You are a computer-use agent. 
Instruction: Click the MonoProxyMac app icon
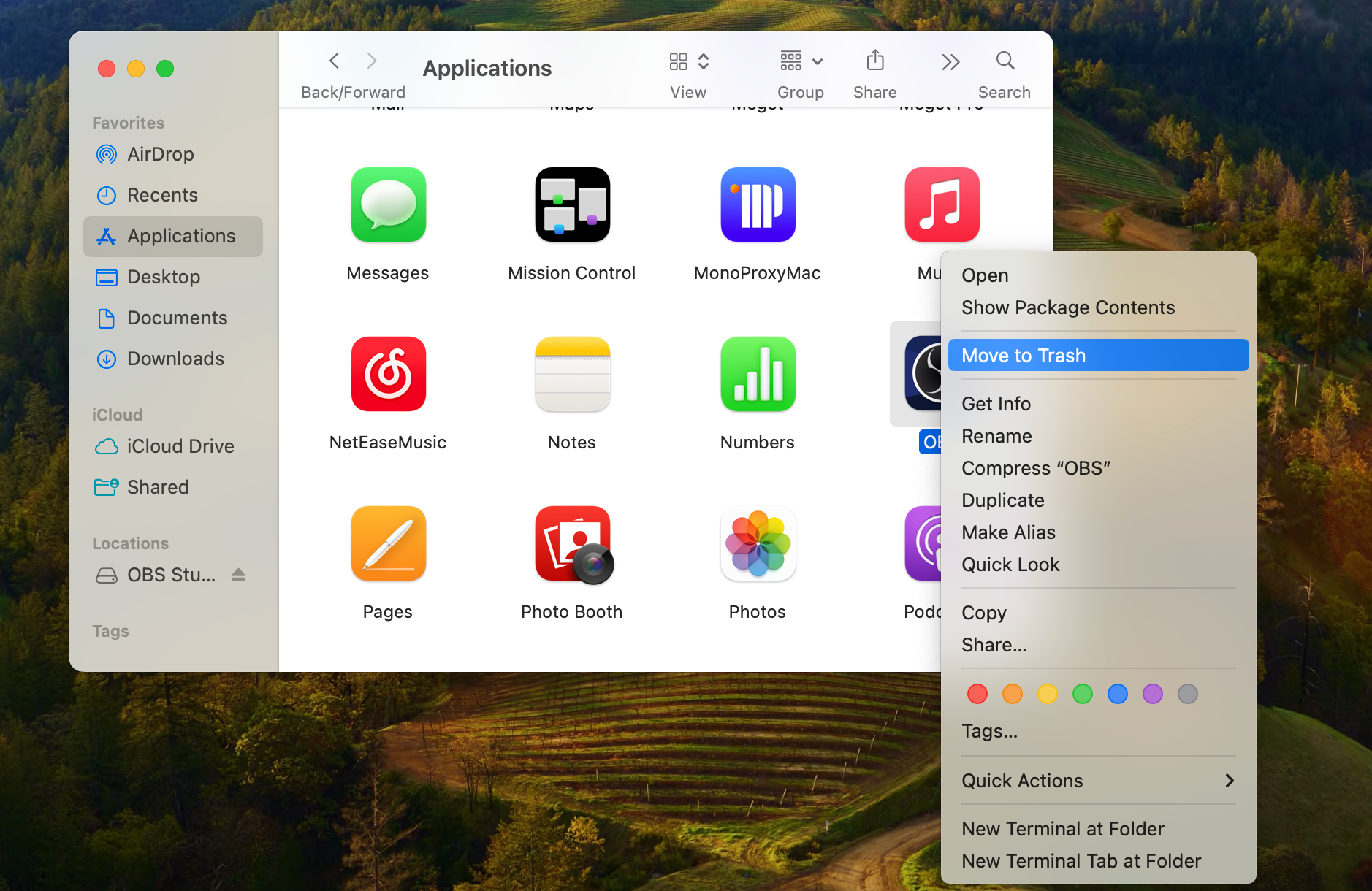pyautogui.click(x=758, y=205)
